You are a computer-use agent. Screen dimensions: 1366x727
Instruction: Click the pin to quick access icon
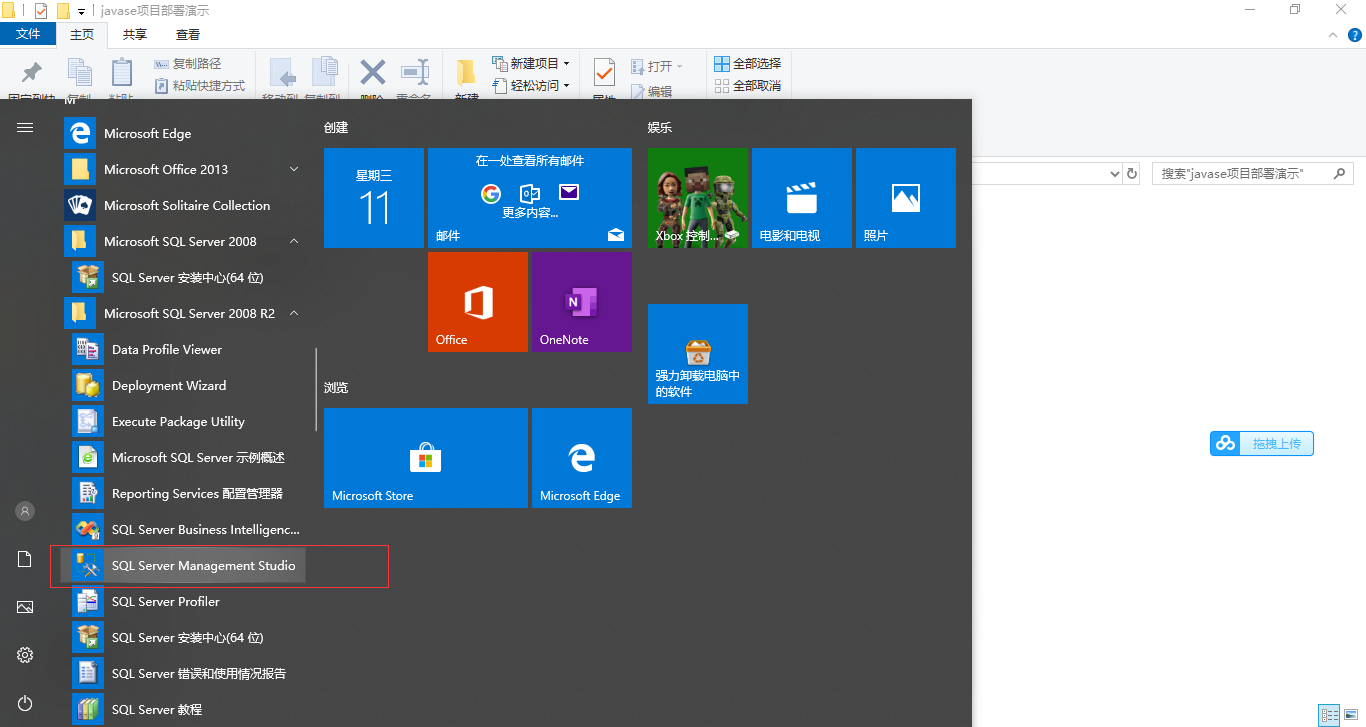point(32,72)
